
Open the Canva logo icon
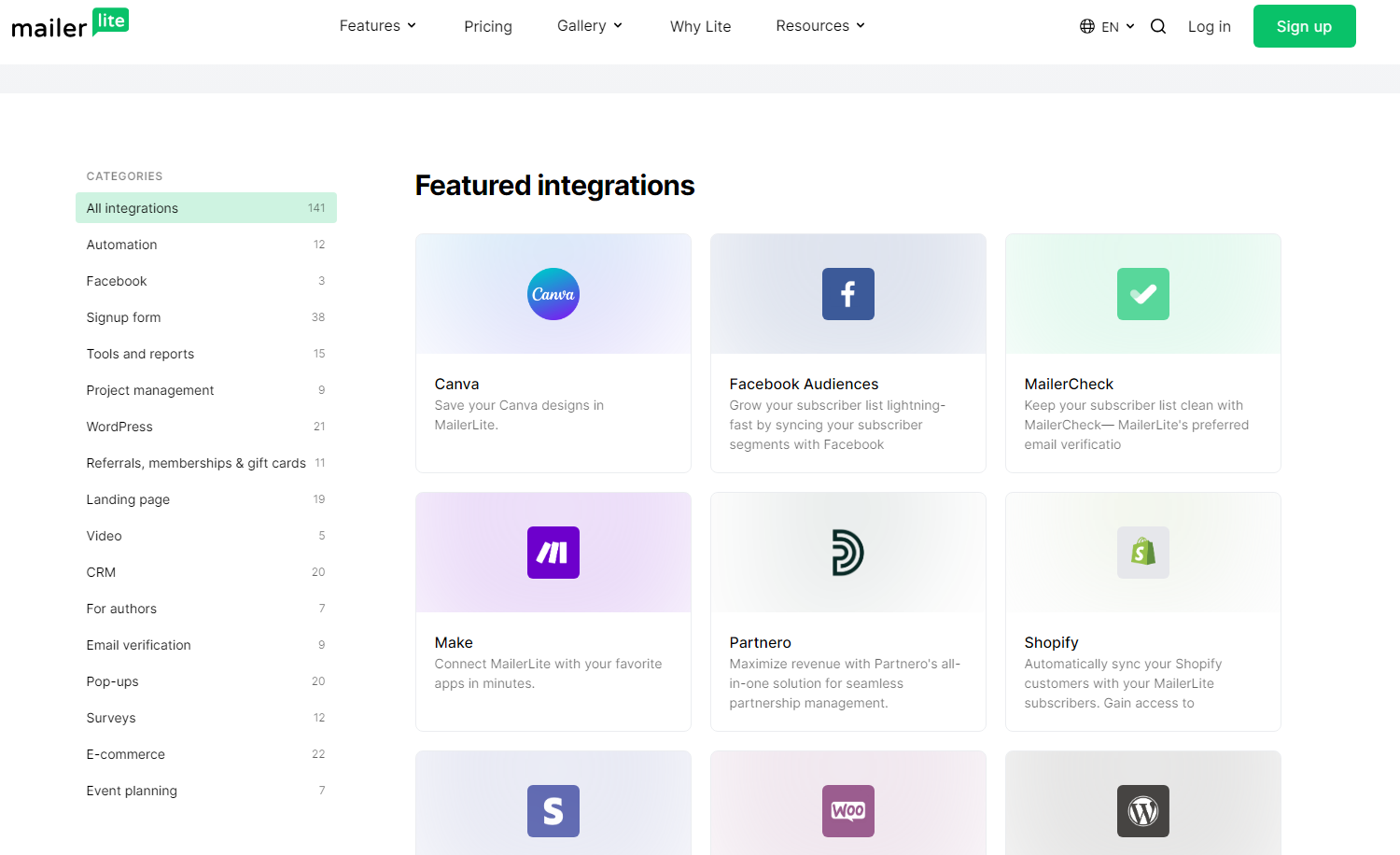[x=553, y=294]
